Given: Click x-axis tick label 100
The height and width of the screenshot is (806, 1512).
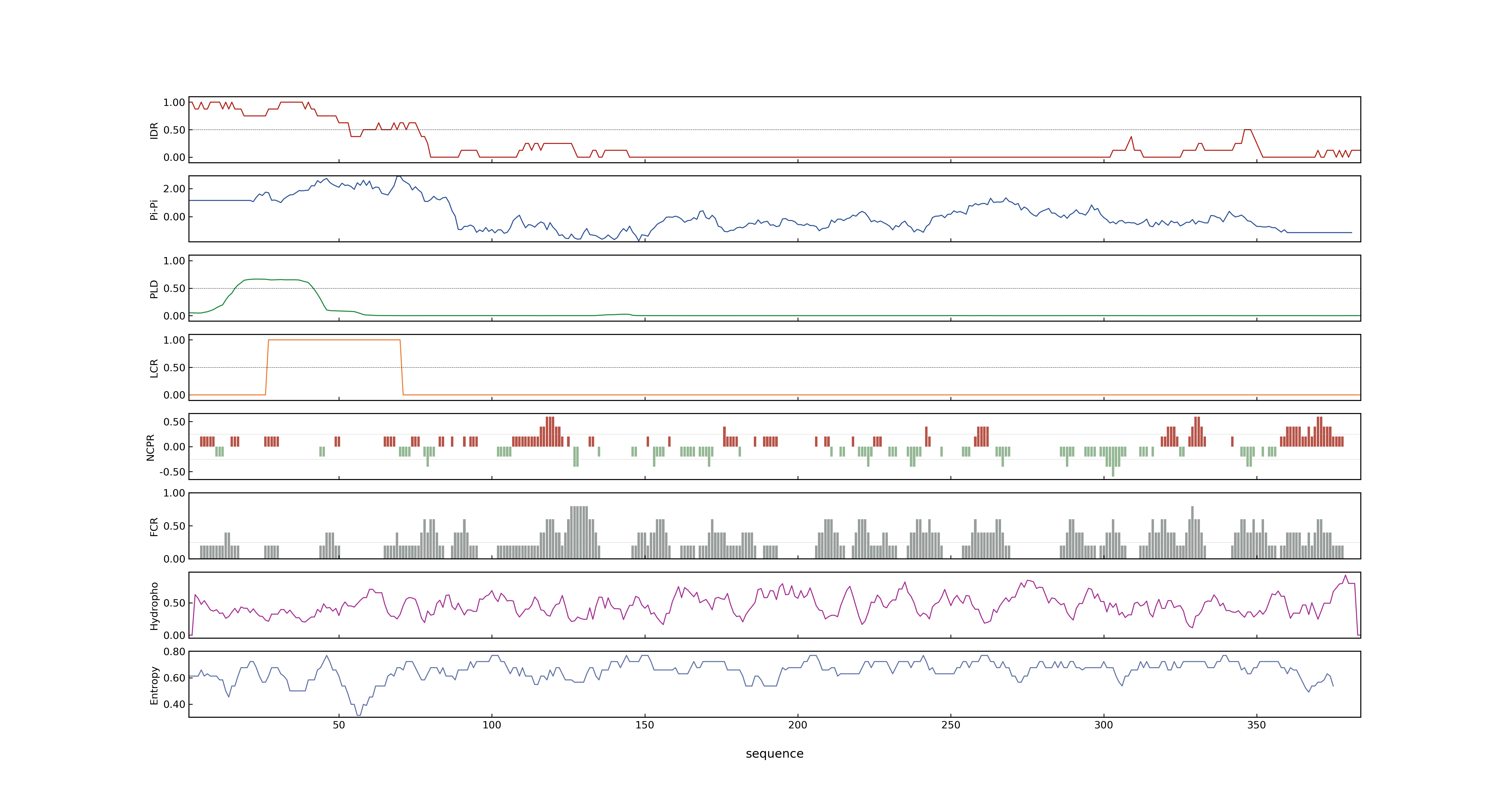Looking at the screenshot, I should coord(492,725).
